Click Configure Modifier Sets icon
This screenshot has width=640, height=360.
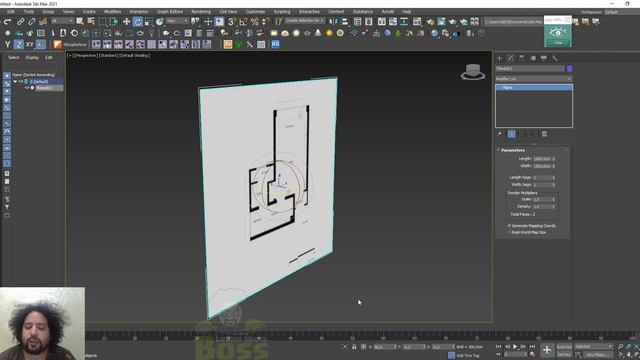point(544,134)
